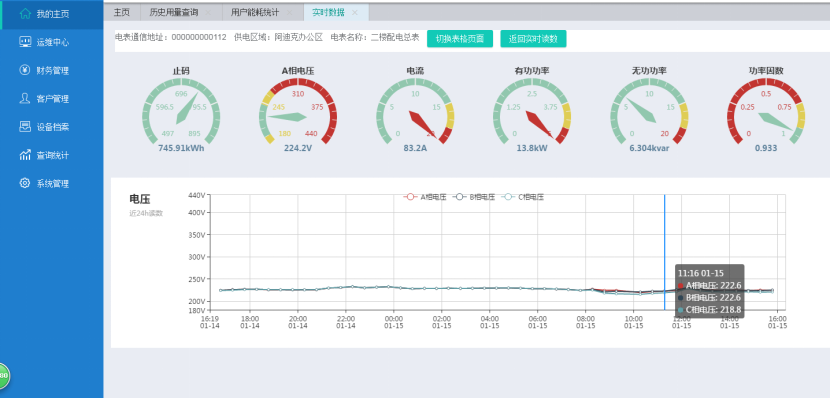
Task: Click the 查询统计 chart icon
Action: point(25,155)
